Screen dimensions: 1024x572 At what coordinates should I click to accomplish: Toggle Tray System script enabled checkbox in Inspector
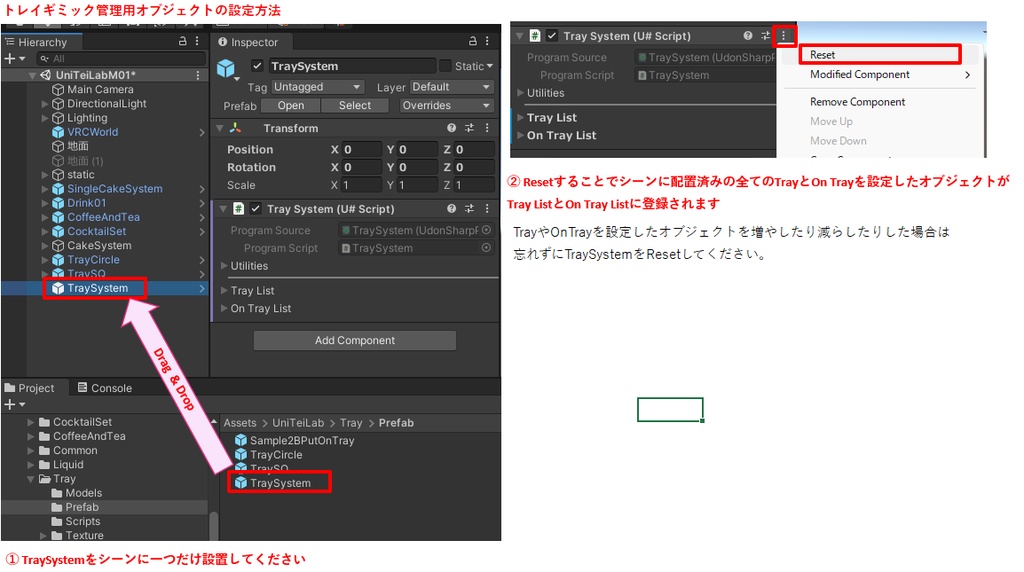[x=256, y=209]
